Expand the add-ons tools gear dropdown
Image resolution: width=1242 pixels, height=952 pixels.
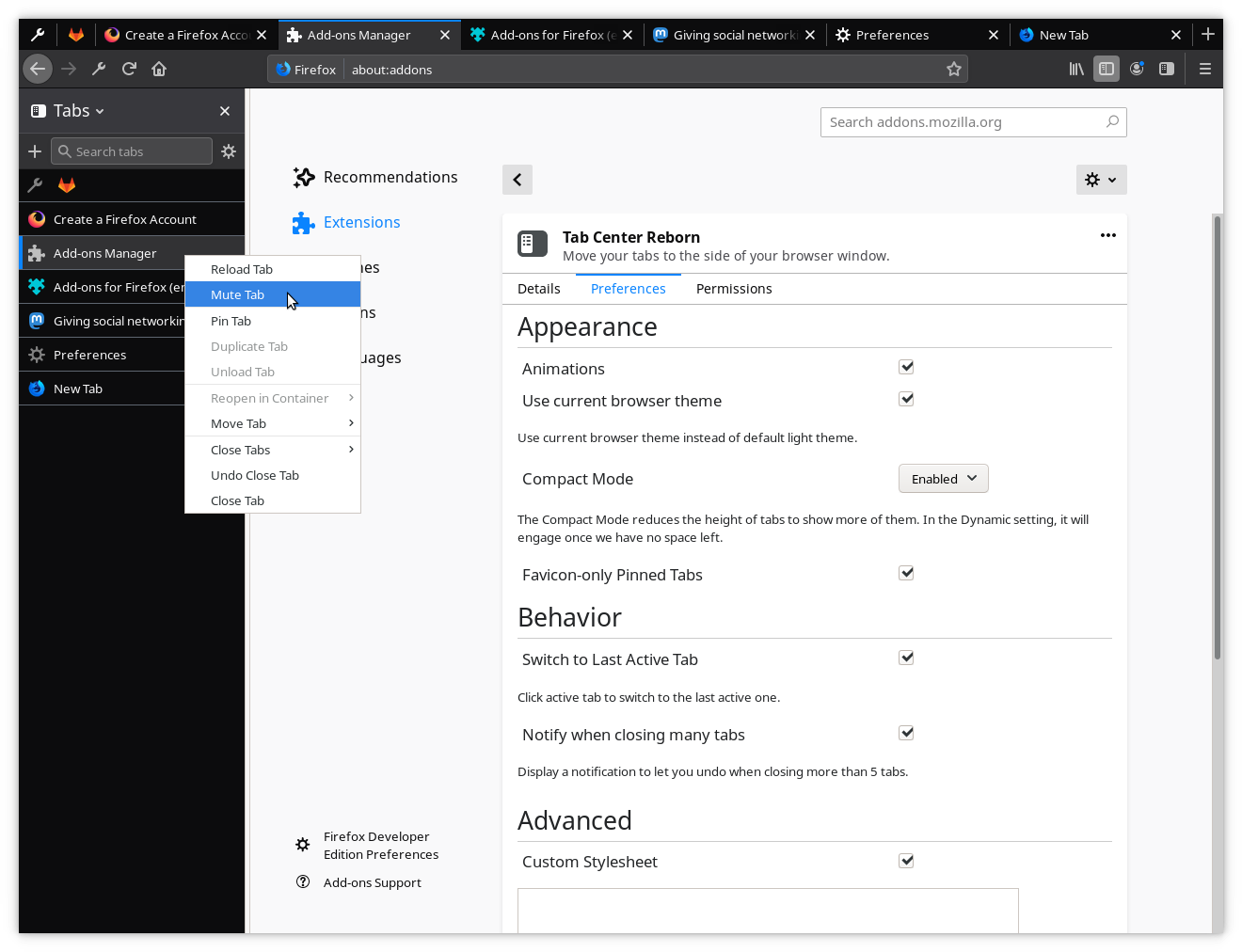click(1102, 180)
